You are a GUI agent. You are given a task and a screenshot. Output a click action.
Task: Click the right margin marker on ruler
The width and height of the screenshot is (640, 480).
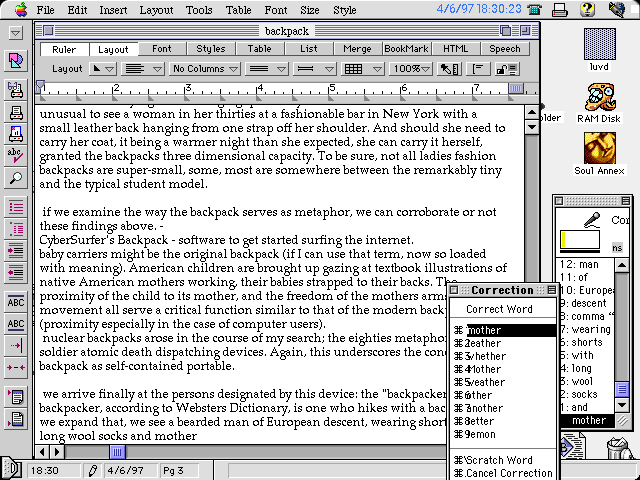[x=516, y=88]
